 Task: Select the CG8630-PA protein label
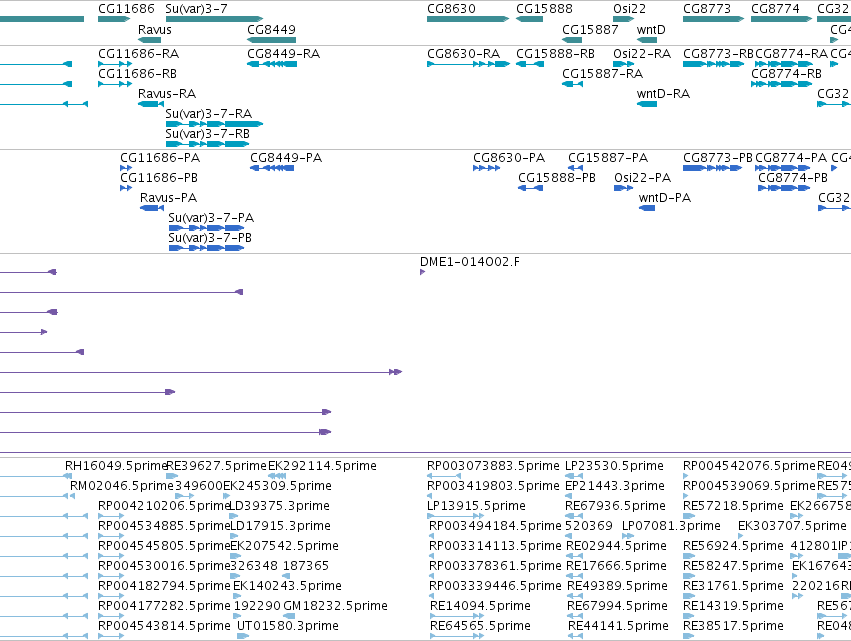coord(509,158)
